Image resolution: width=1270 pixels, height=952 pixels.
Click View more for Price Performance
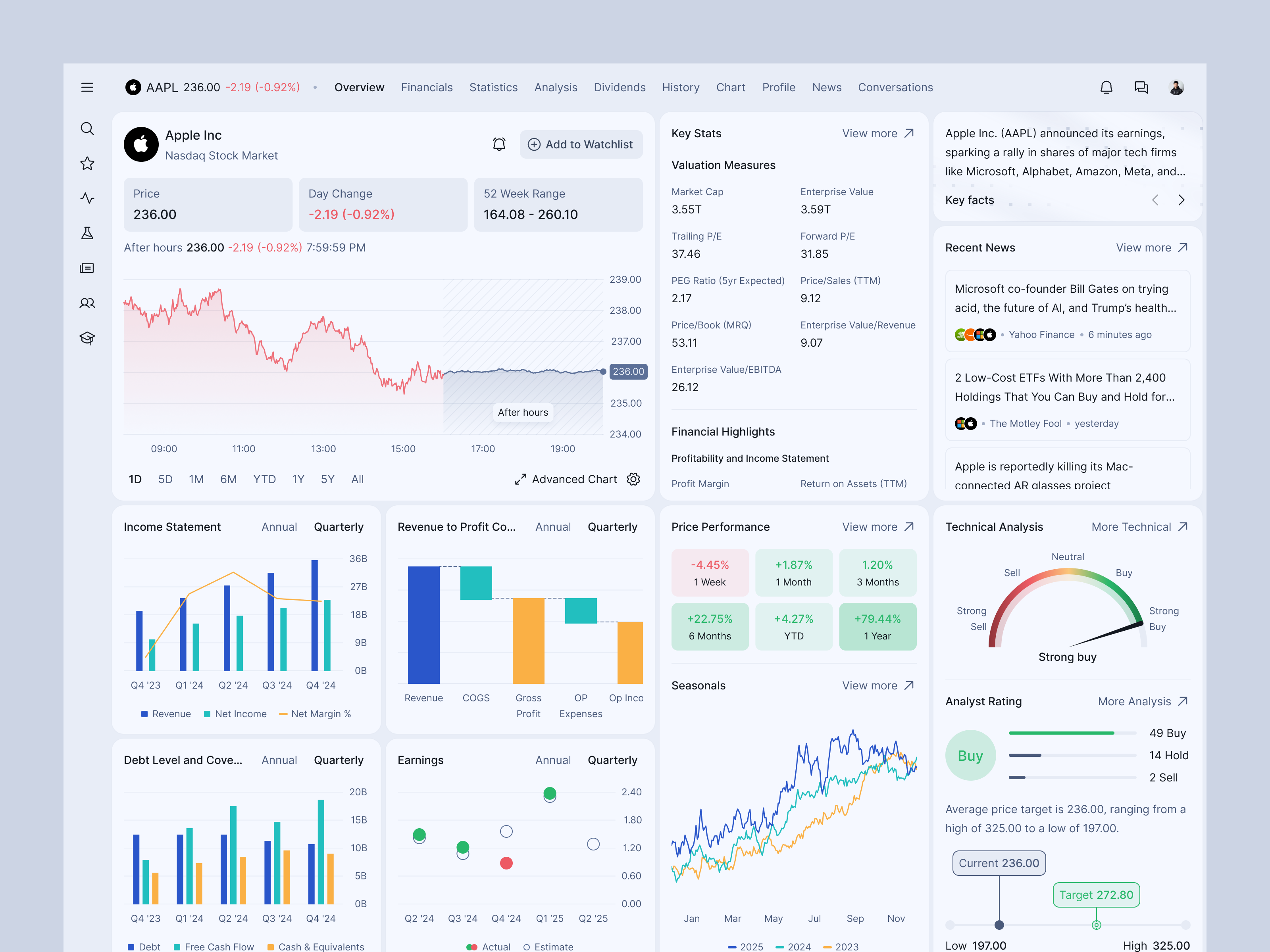(x=878, y=527)
